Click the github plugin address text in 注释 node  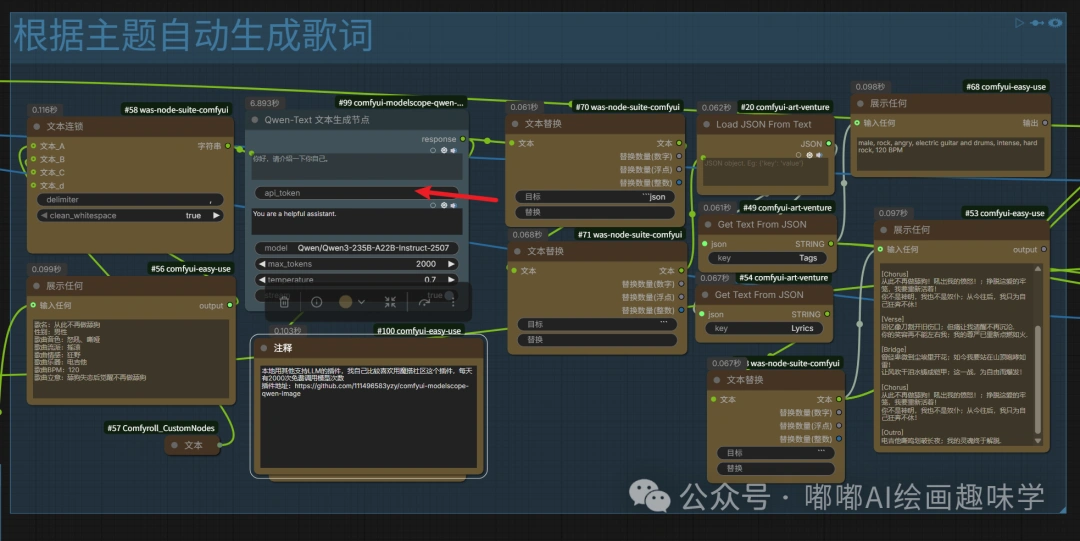[x=365, y=389]
